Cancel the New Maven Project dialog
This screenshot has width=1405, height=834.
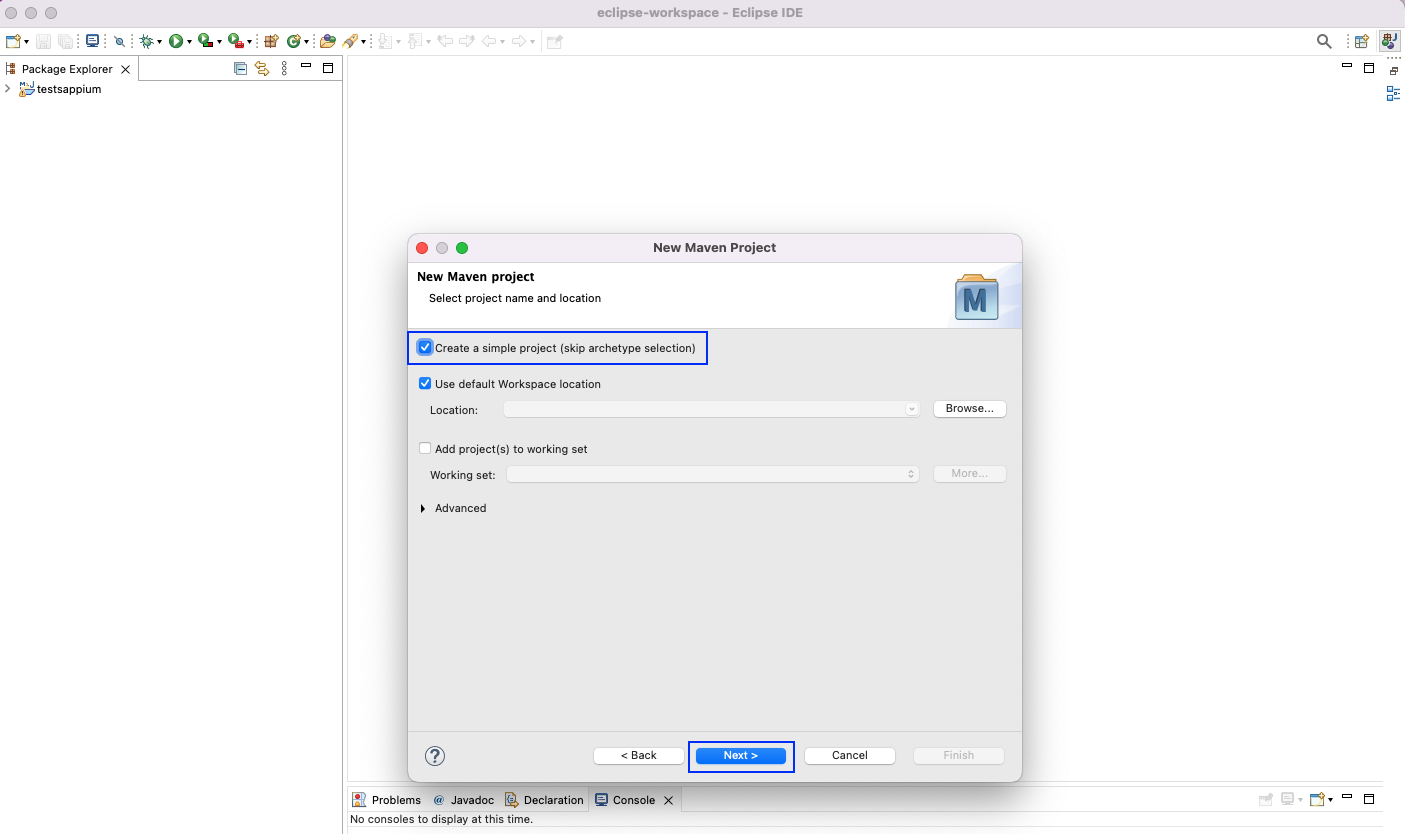point(850,756)
